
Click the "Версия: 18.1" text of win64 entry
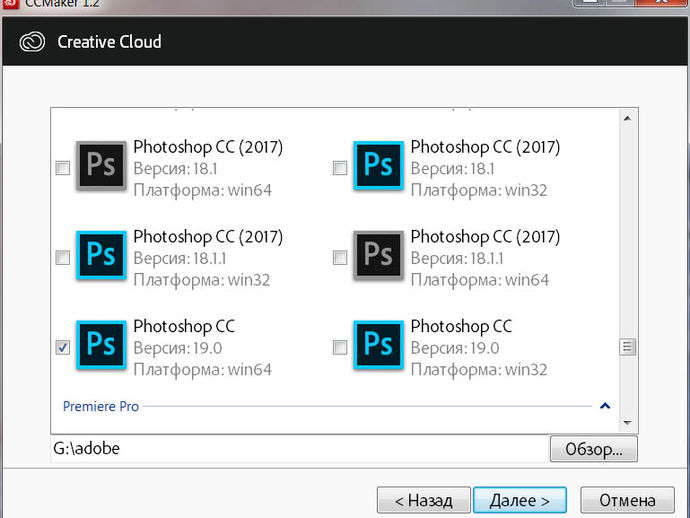pyautogui.click(x=175, y=169)
